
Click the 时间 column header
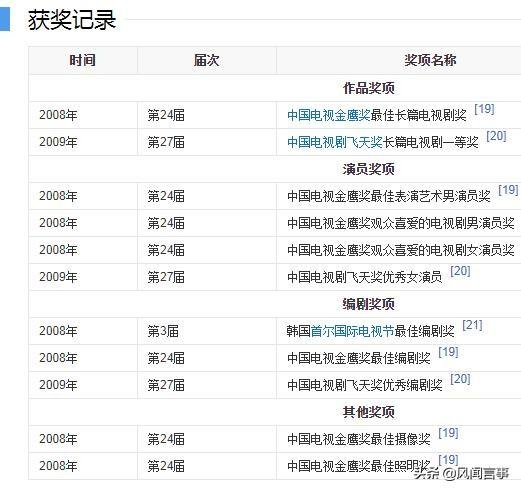pyautogui.click(x=83, y=60)
